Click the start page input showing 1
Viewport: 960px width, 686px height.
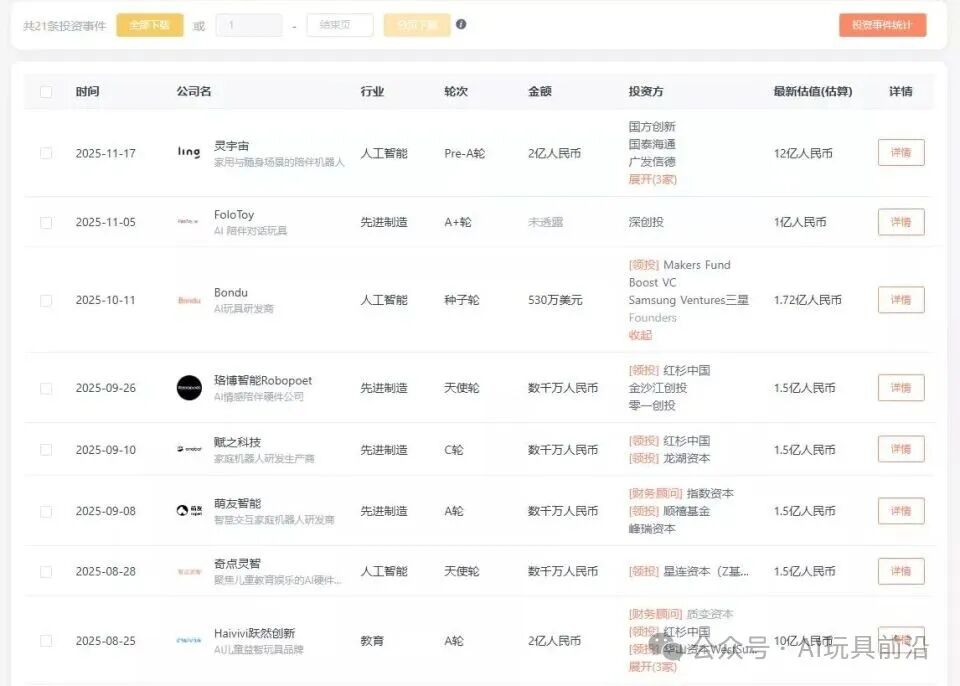249,25
